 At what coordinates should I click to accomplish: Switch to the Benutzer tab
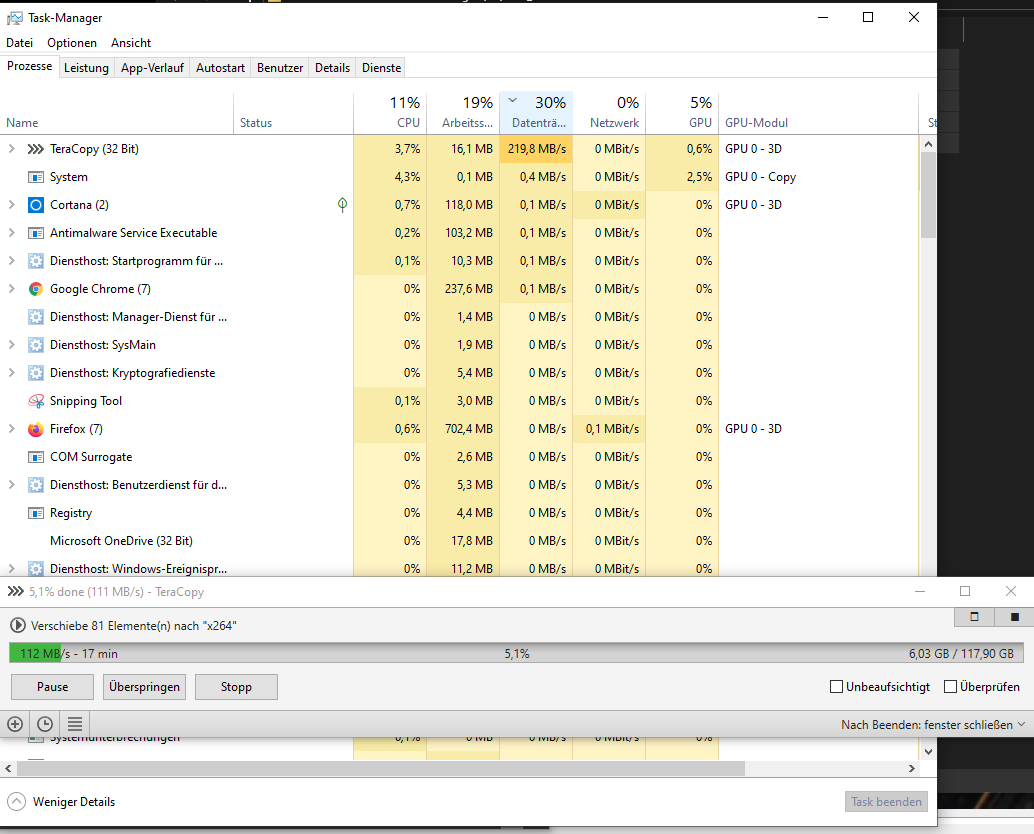click(280, 68)
